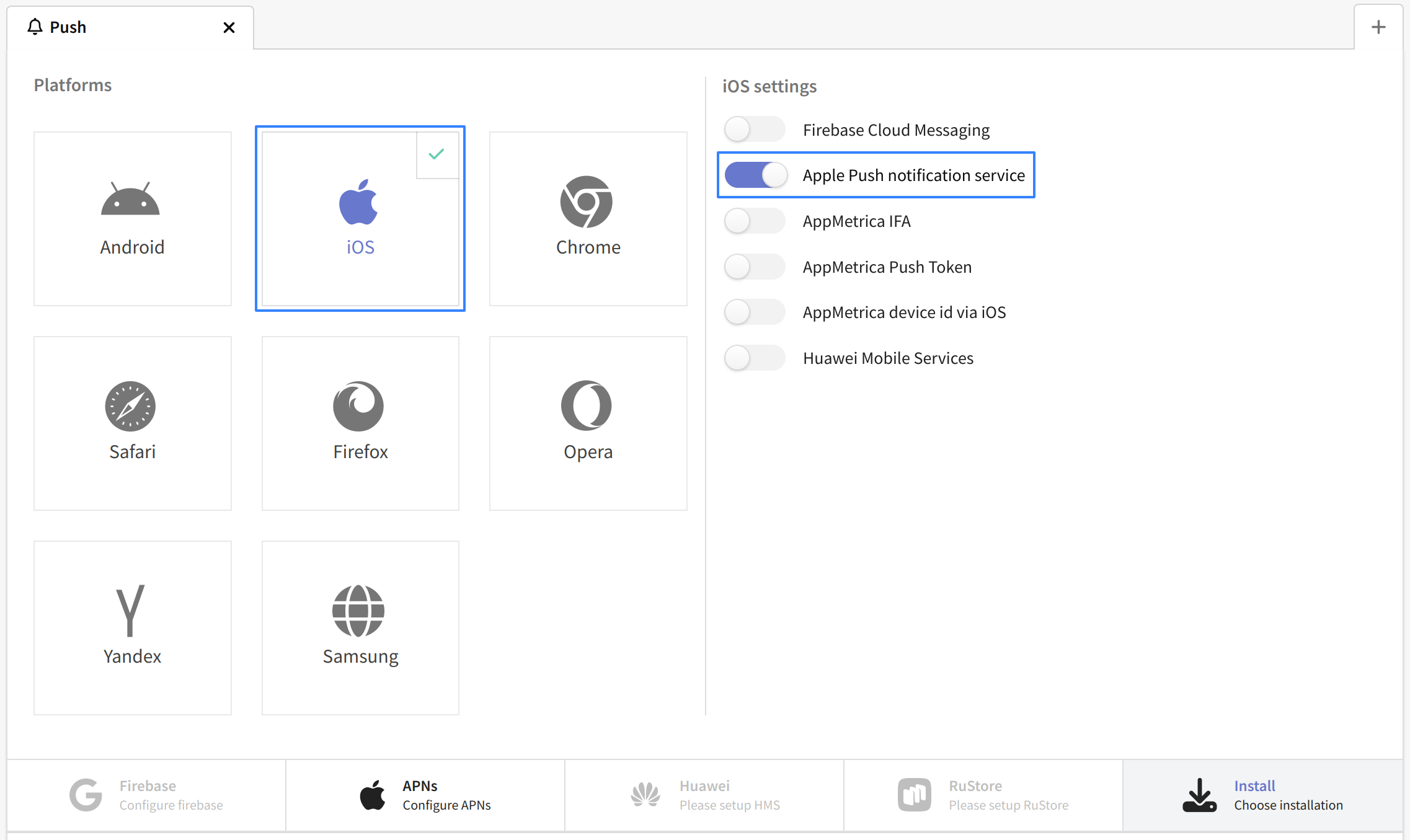Viewport: 1410px width, 840px height.
Task: Select the Opera platform icon
Action: pos(587,405)
